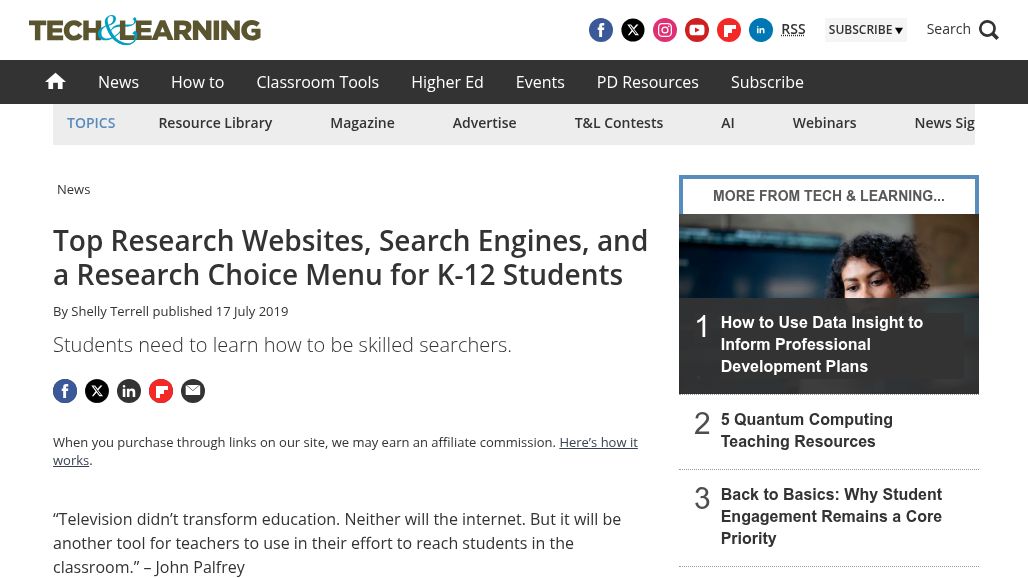Viewport: 1028px width, 578px height.
Task: Go to the home page icon
Action: (55, 82)
